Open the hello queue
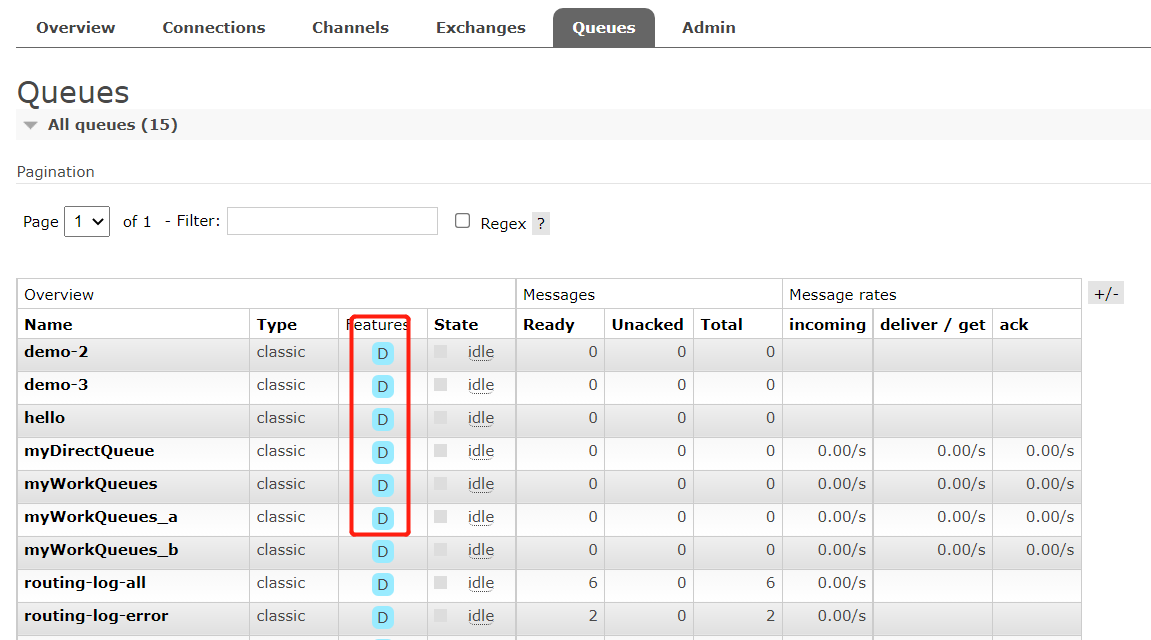The image size is (1151, 640). pos(45,418)
